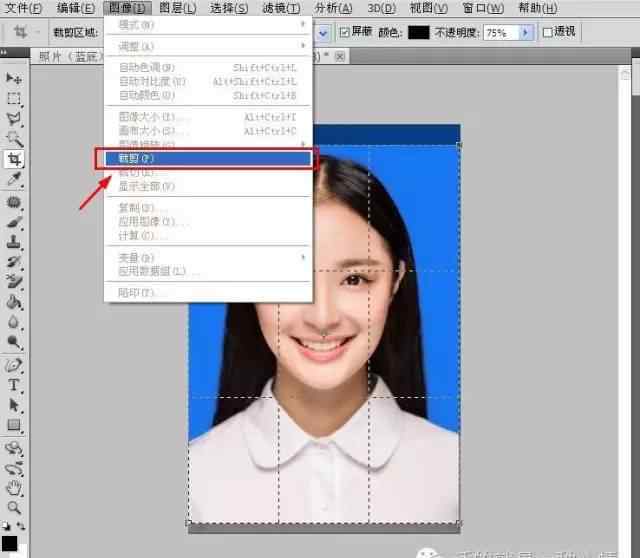This screenshot has height=558, width=640.
Task: Choose 自动对比度 menu entry
Action: [208, 81]
